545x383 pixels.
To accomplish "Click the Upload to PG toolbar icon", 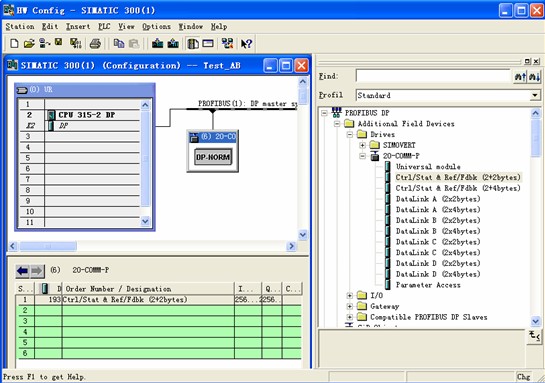I will [x=173, y=43].
